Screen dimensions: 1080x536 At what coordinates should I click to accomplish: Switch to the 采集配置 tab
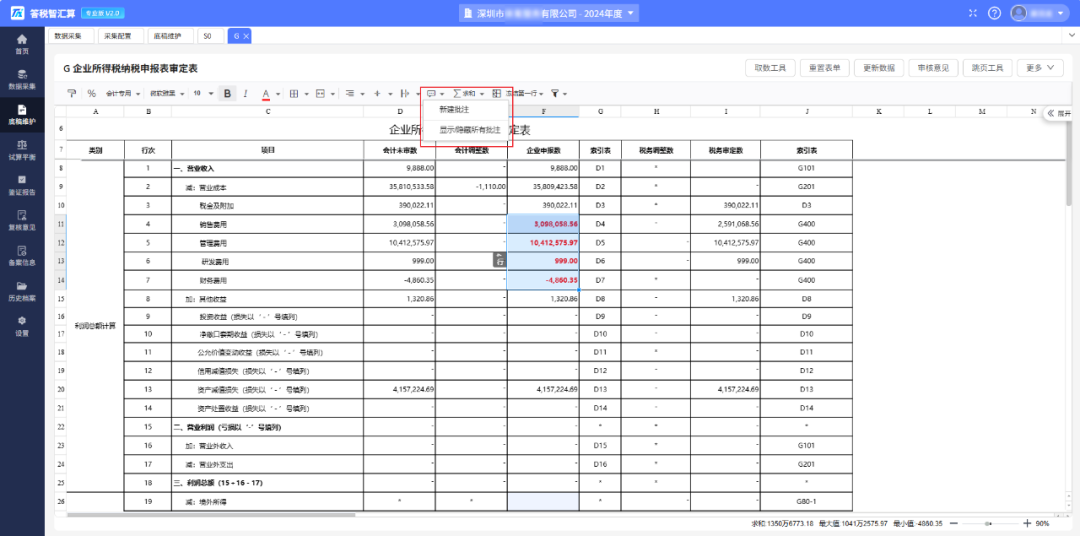[119, 36]
